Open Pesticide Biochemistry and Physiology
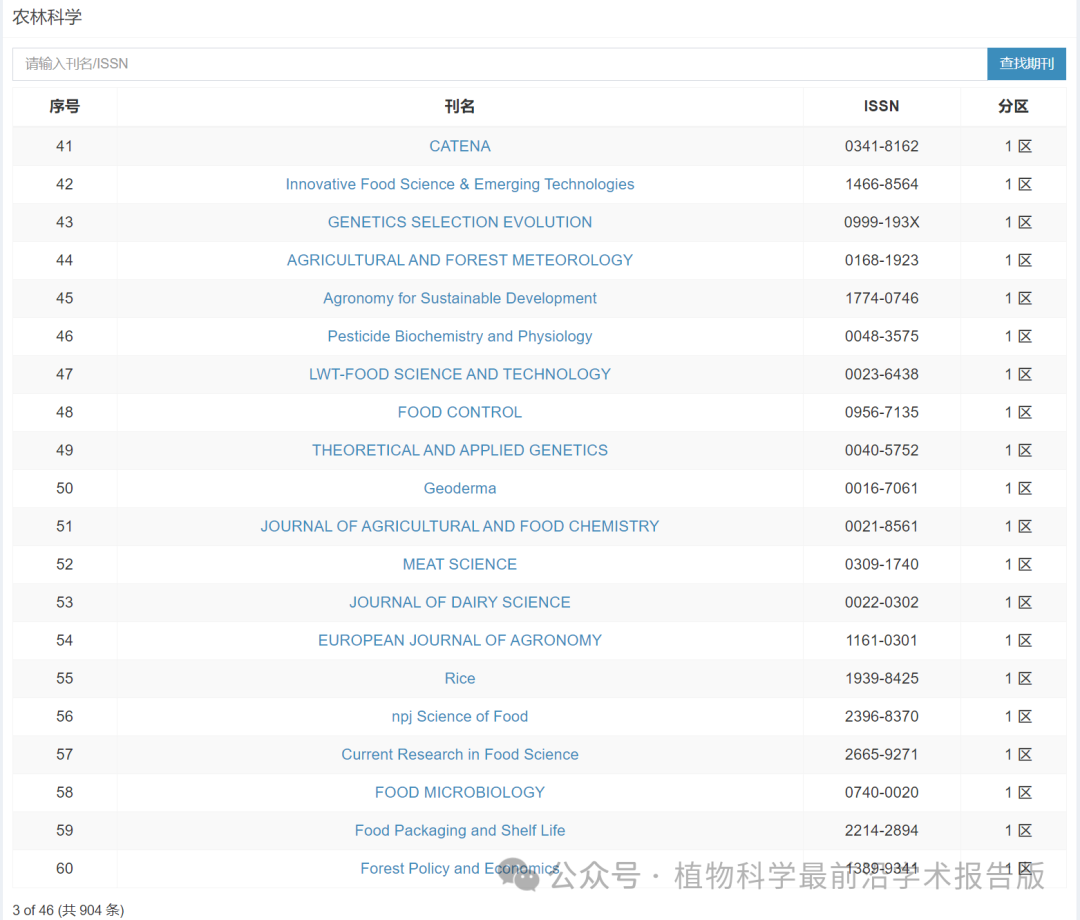1080x920 pixels. 460,336
